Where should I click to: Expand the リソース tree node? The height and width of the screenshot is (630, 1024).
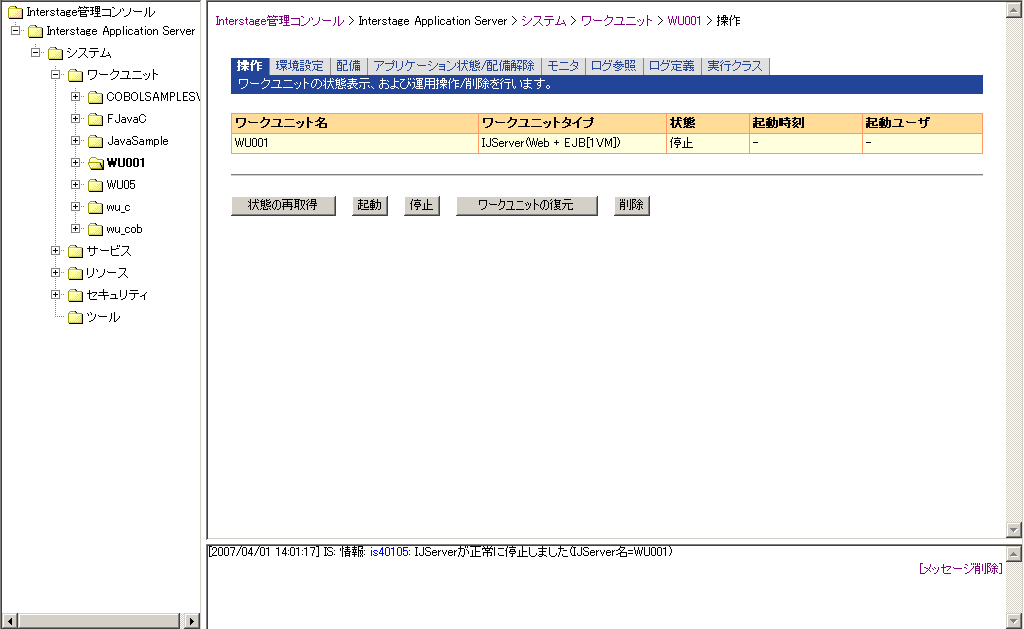[x=56, y=273]
